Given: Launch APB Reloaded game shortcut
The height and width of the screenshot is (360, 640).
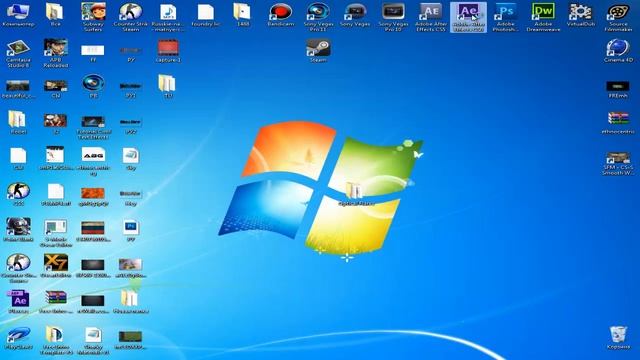Looking at the screenshot, I should [56, 53].
